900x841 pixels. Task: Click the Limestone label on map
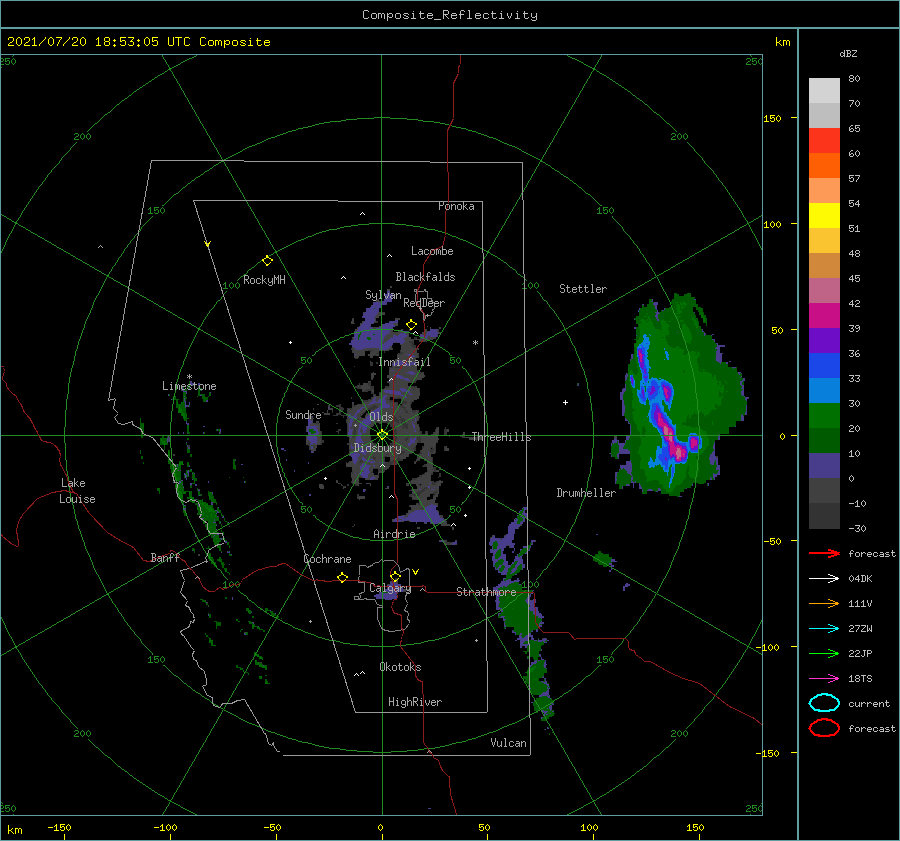(189, 386)
